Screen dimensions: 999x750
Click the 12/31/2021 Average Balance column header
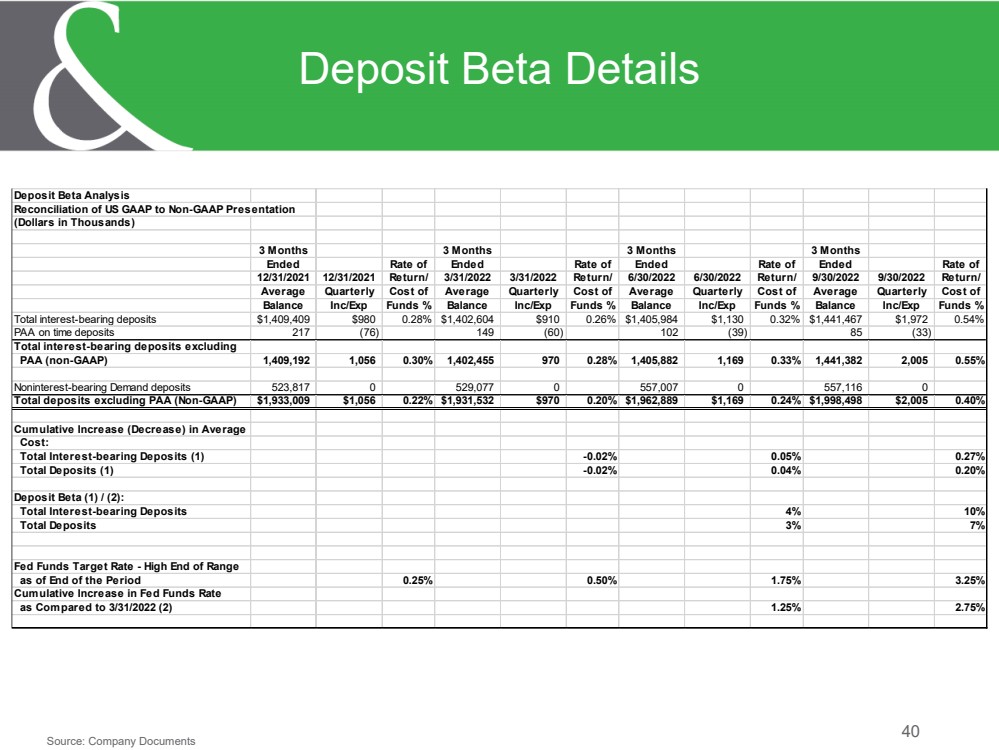(x=283, y=278)
